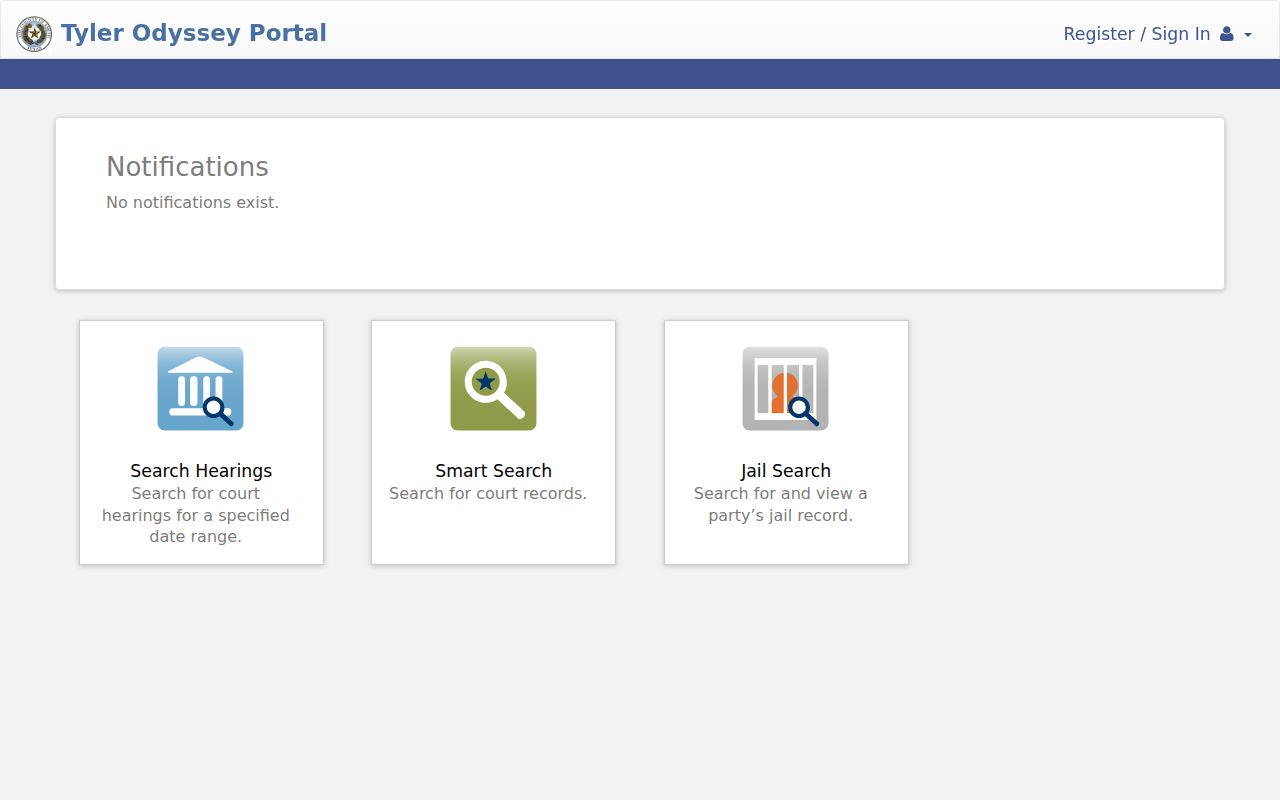Click the Search Hearings courthouse icon
1280x800 pixels.
tap(200, 389)
